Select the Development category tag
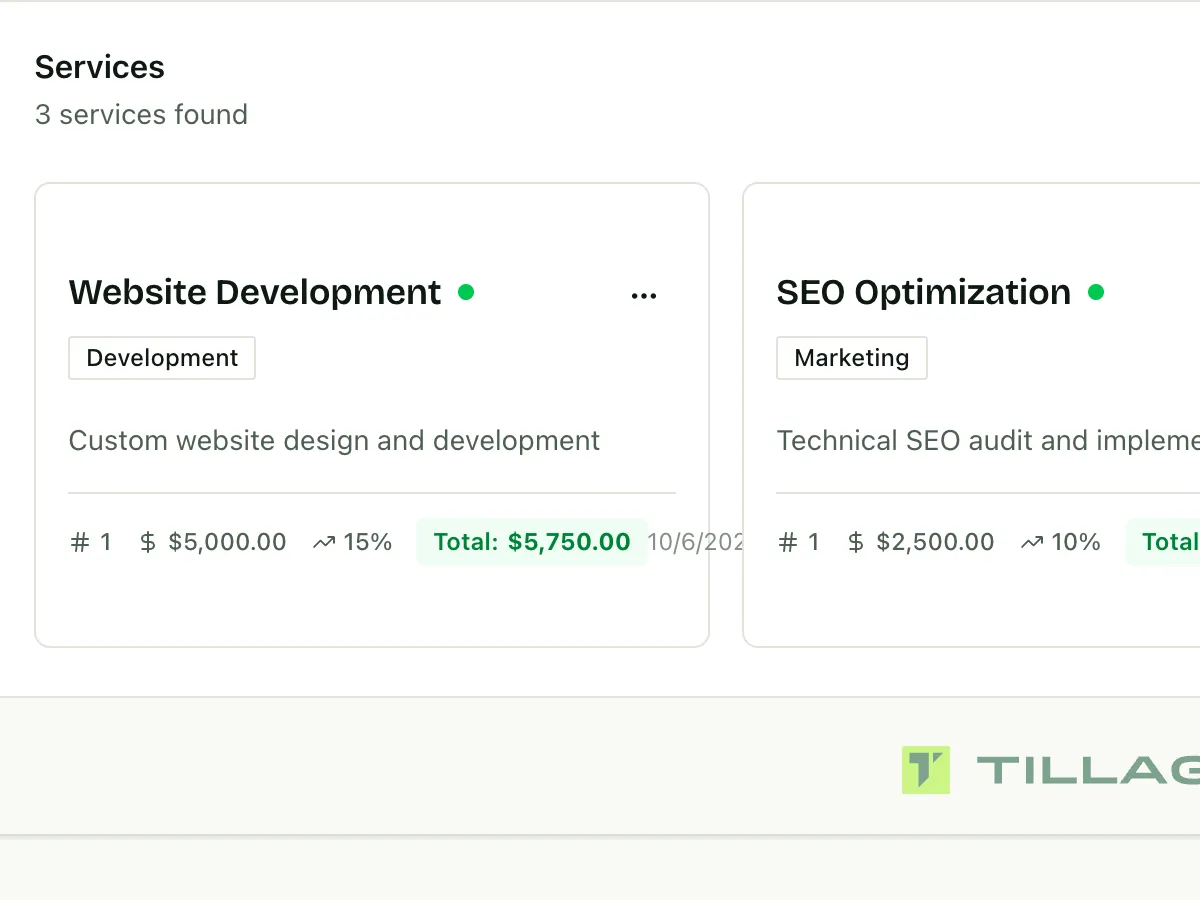1200x900 pixels. [162, 358]
